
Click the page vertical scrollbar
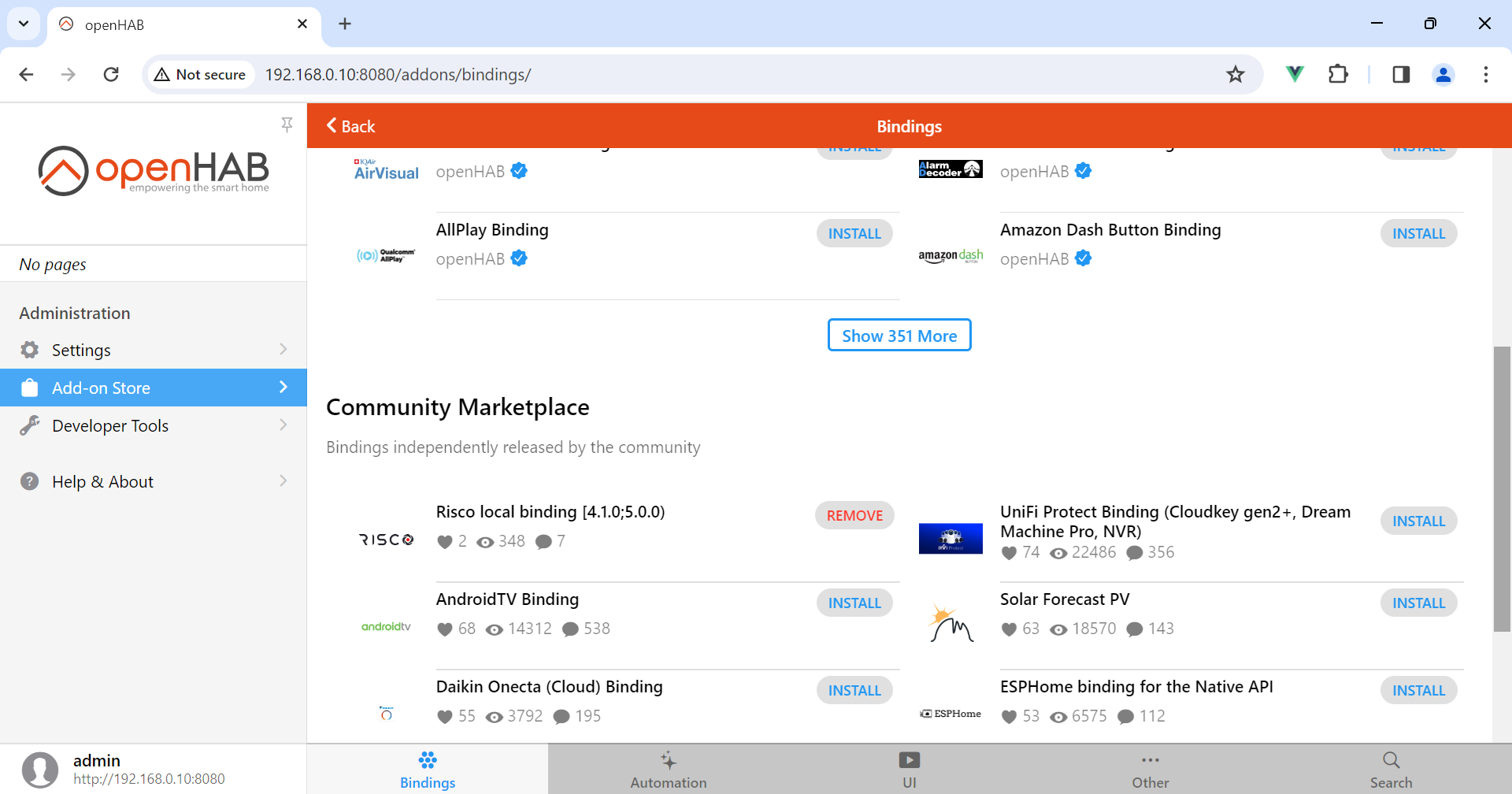(1502, 488)
